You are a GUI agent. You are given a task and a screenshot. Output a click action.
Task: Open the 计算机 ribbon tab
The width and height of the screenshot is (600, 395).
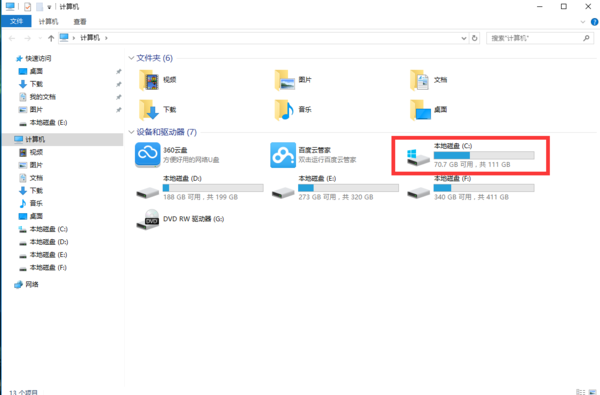48,22
